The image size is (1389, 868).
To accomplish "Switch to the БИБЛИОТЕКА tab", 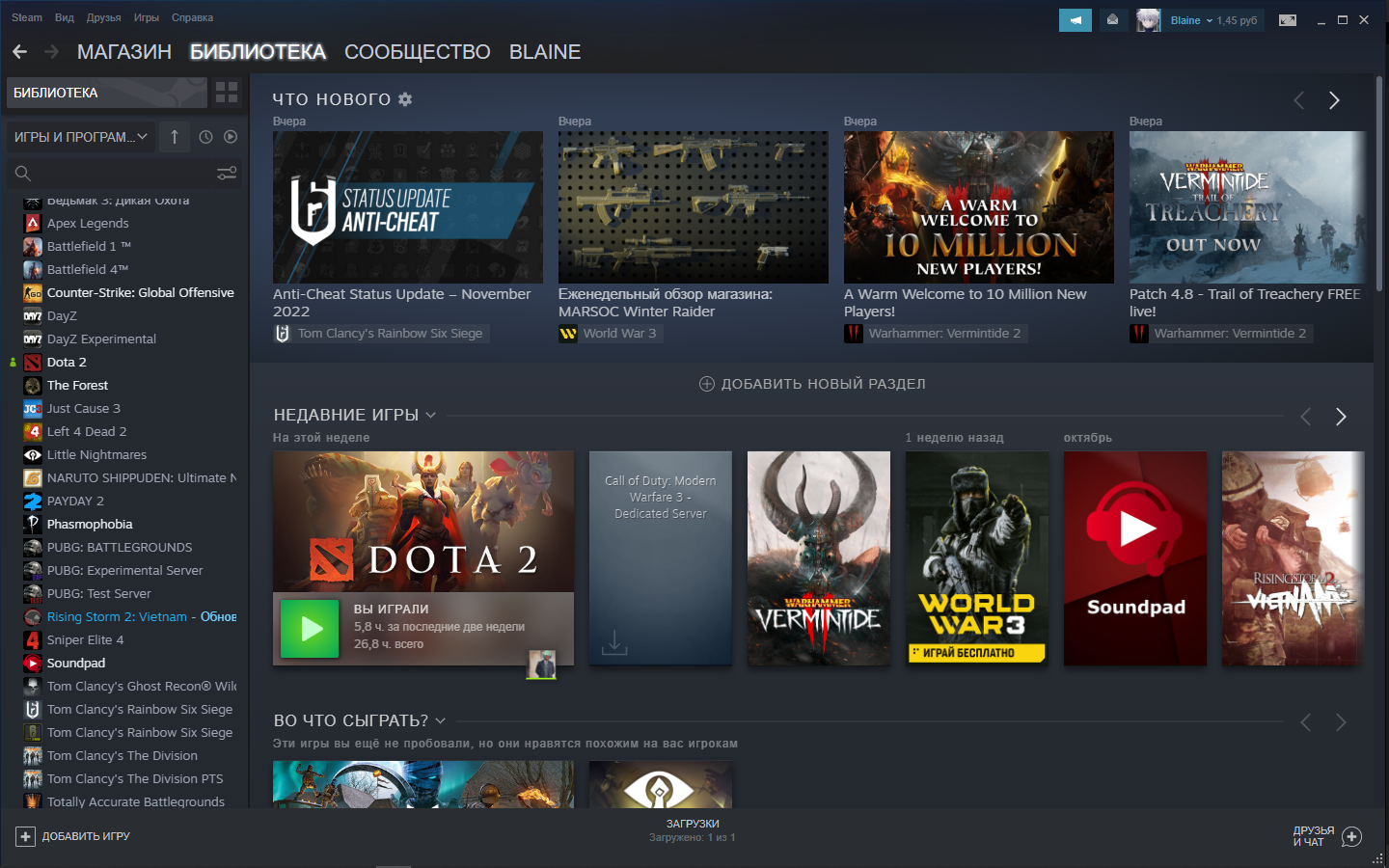I will tap(258, 52).
